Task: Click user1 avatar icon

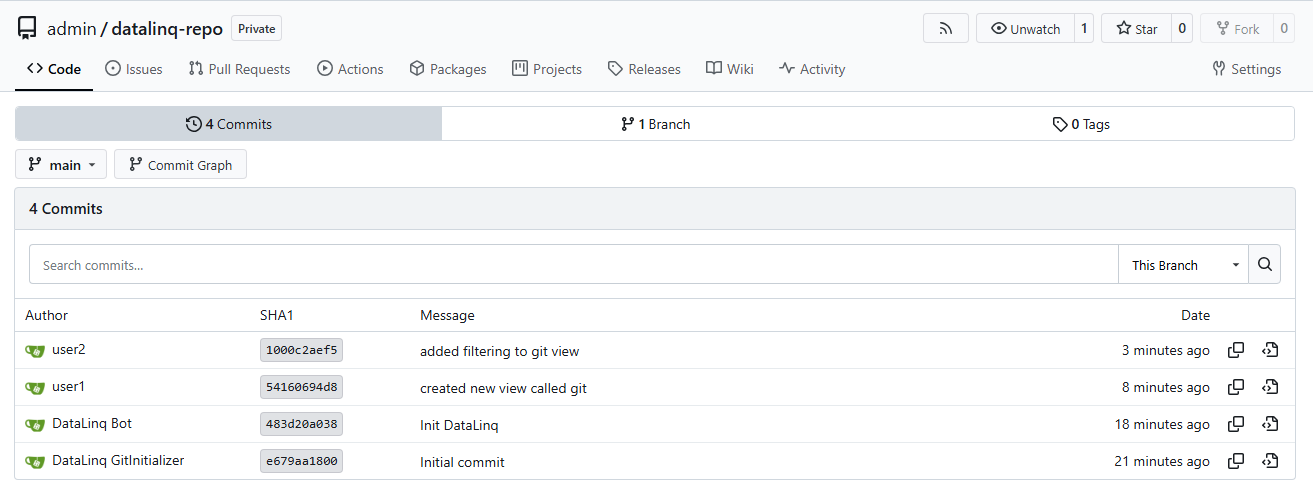Action: pyautogui.click(x=35, y=388)
